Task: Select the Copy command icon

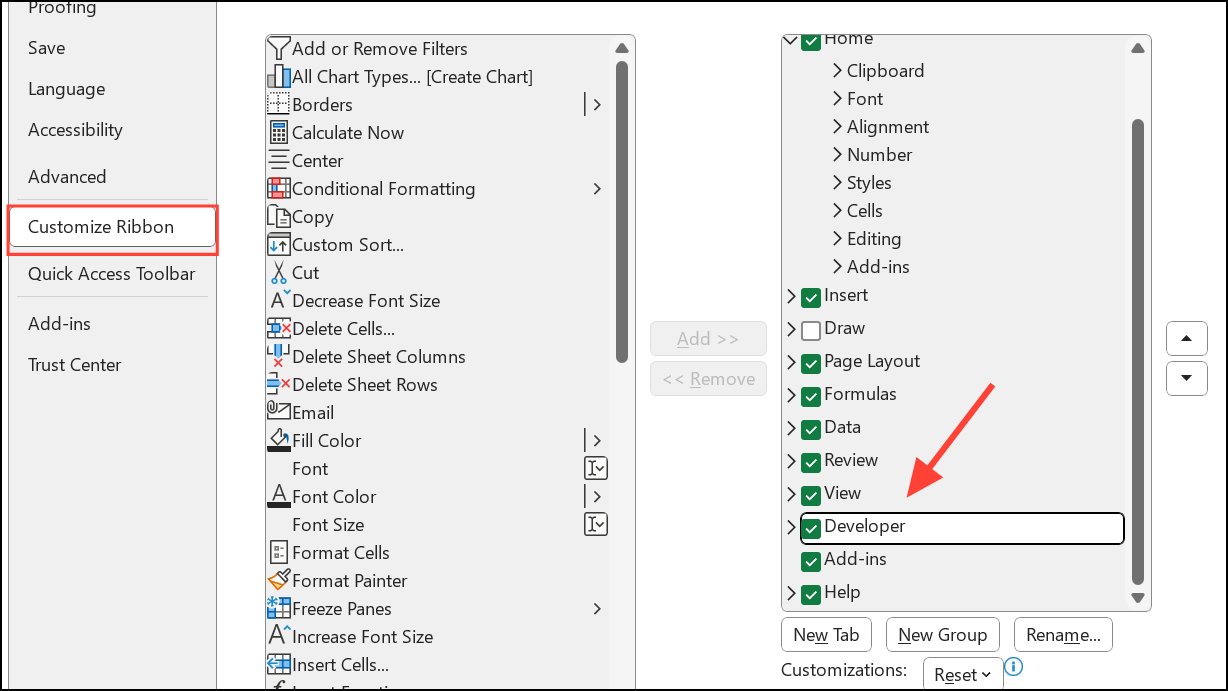Action: click(279, 216)
